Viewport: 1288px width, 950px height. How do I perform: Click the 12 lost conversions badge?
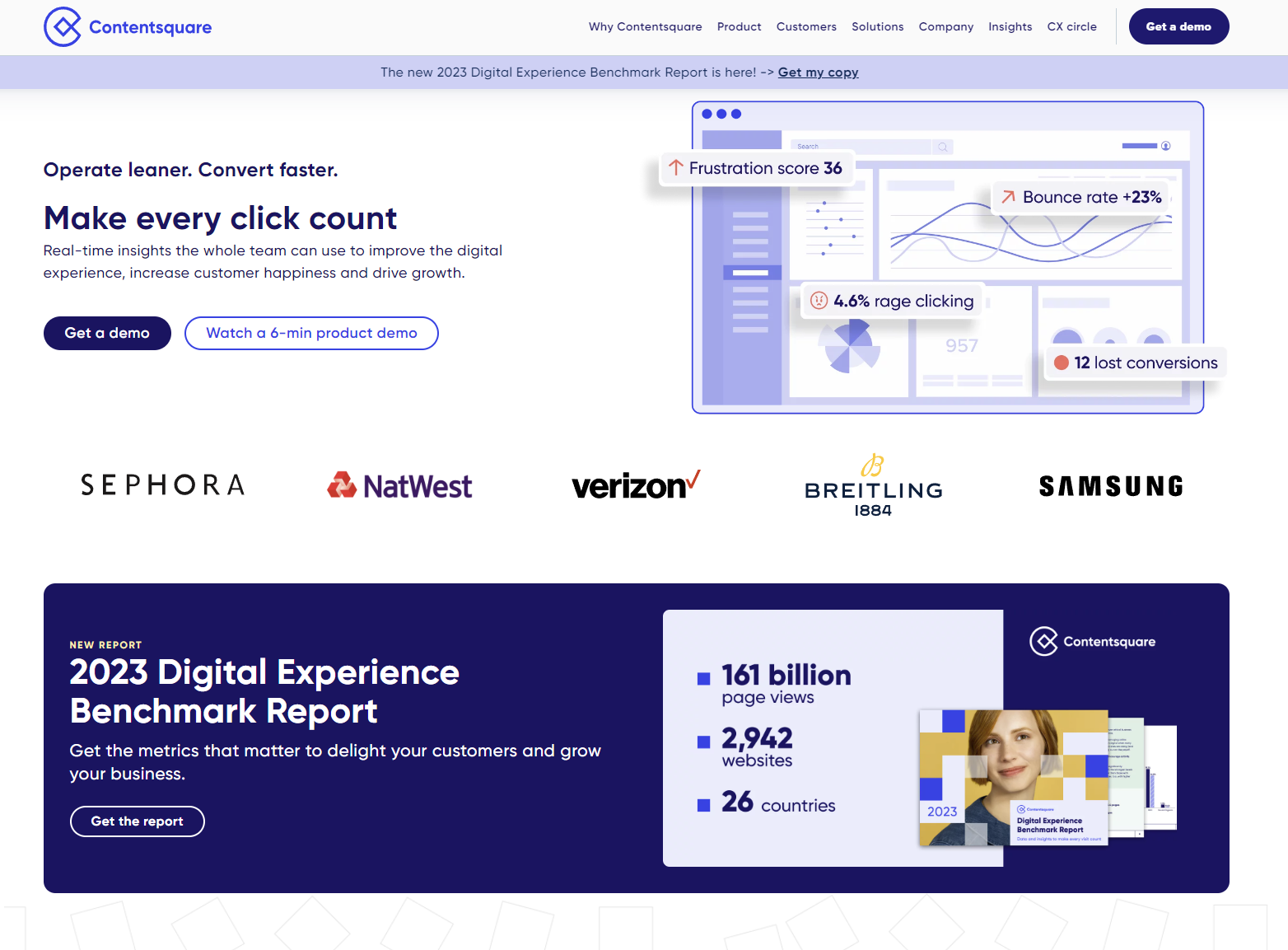[x=1136, y=363]
